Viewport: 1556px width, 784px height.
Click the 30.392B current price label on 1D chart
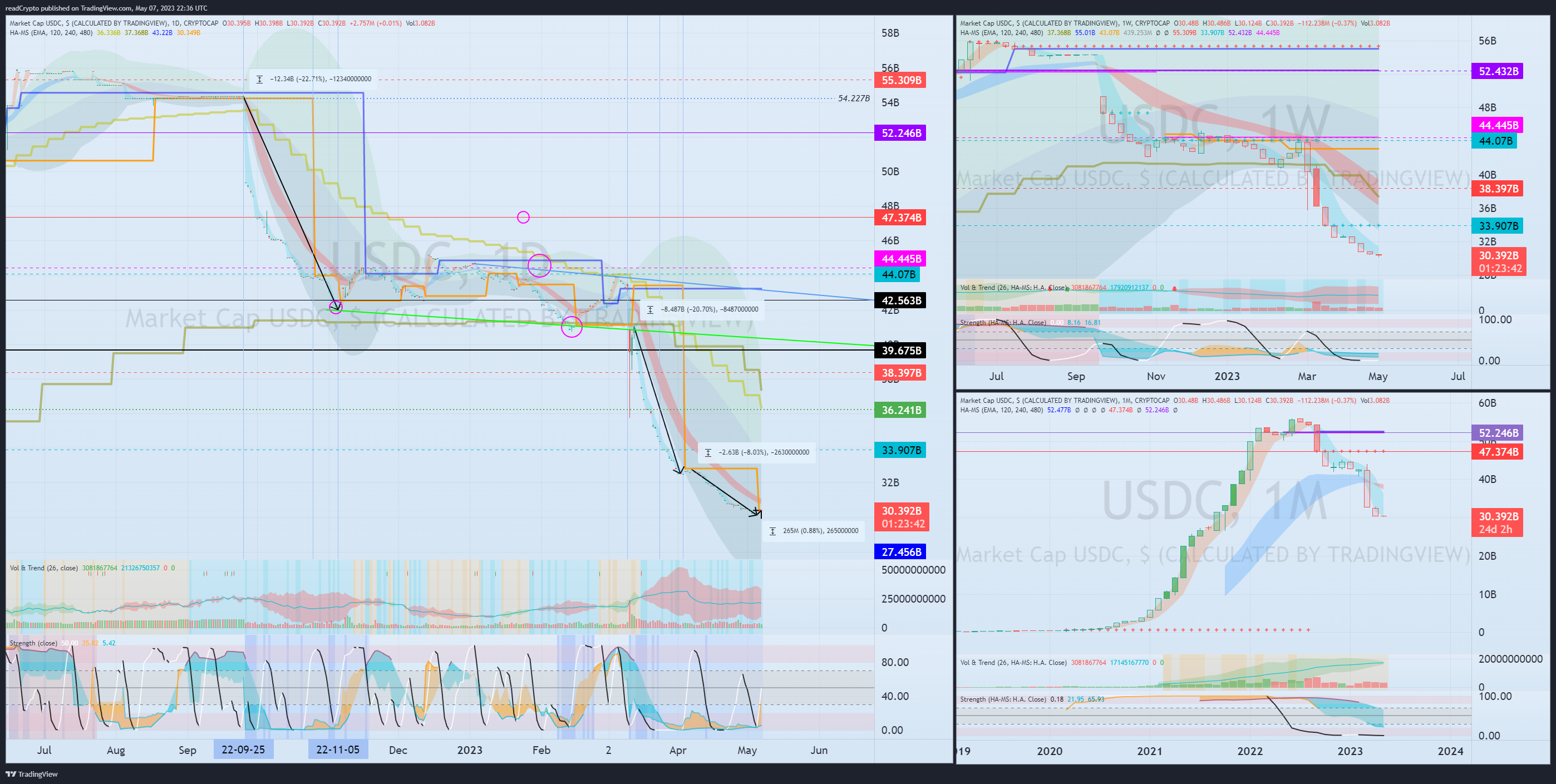pyautogui.click(x=901, y=517)
